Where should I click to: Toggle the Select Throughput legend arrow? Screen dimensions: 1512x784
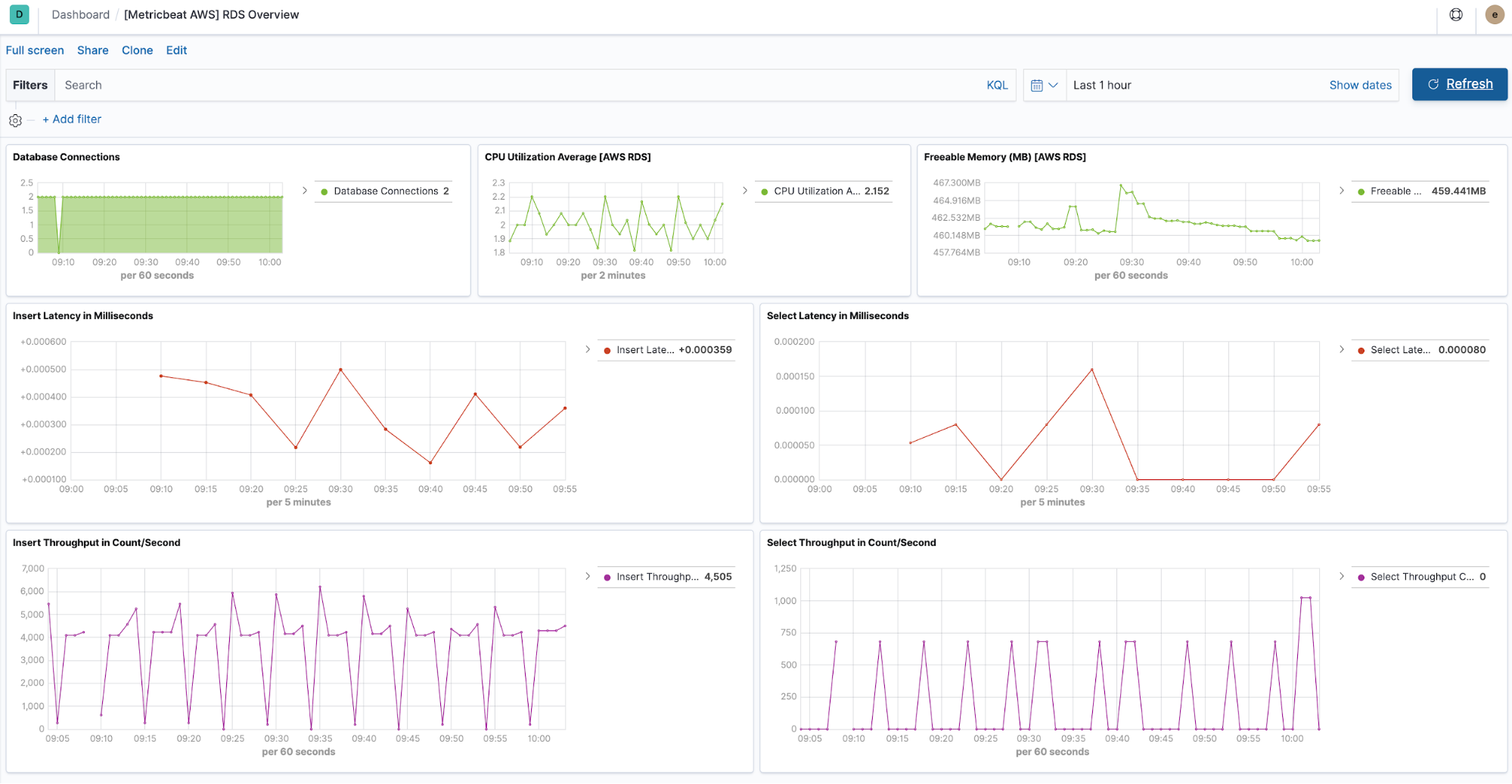point(1341,576)
